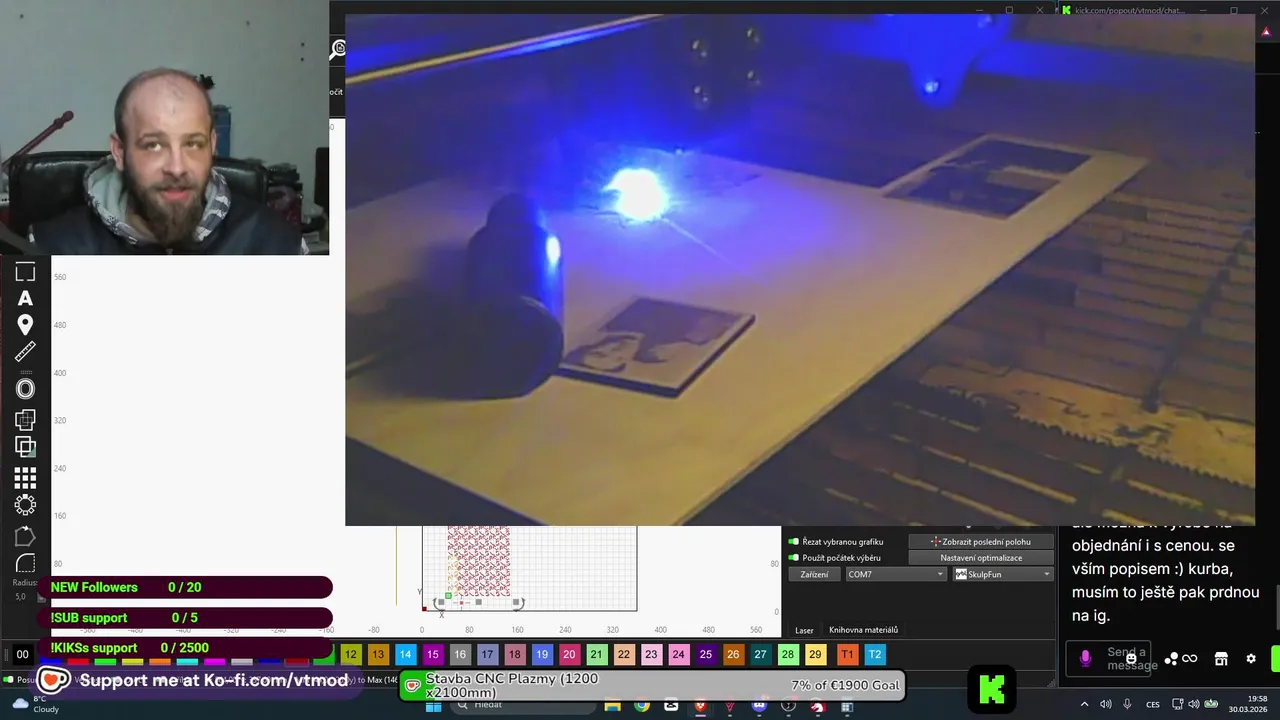1280x720 pixels.
Task: Switch to Knihovna materiálů tab
Action: click(863, 630)
